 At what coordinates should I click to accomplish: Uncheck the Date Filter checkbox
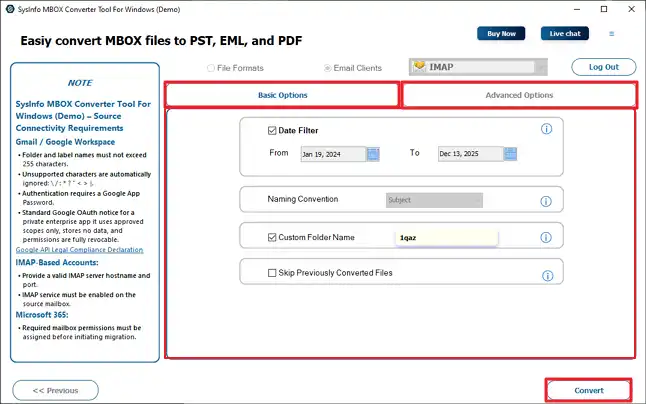click(x=272, y=130)
